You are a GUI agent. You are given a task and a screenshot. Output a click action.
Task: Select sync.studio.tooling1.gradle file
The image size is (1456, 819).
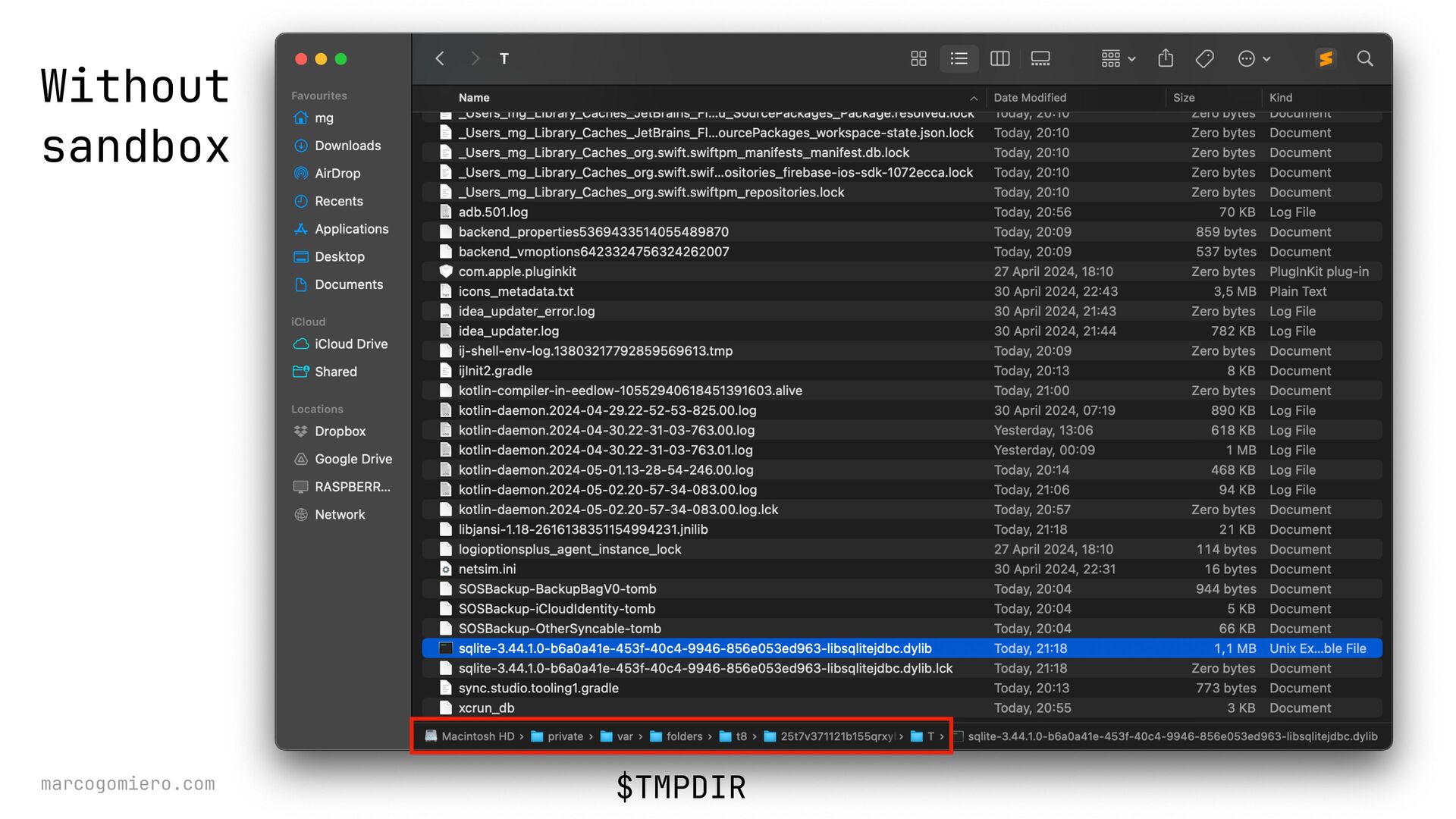[902, 689]
